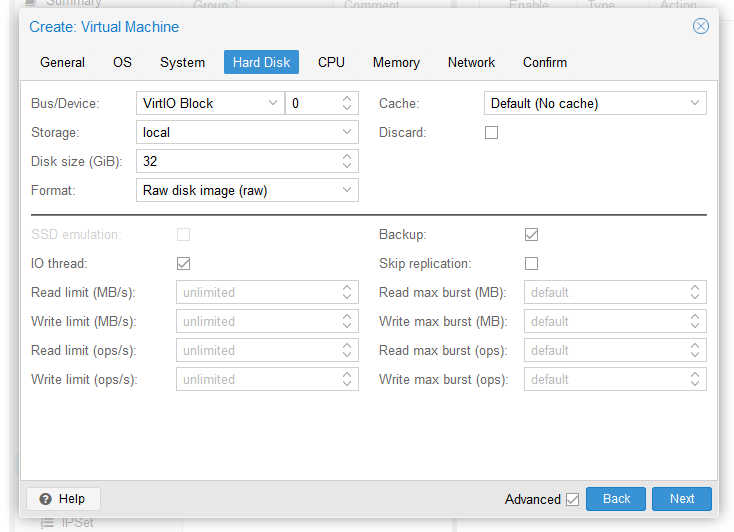Select the Hard Disk tab
Screen dimensions: 734x532
tap(261, 62)
